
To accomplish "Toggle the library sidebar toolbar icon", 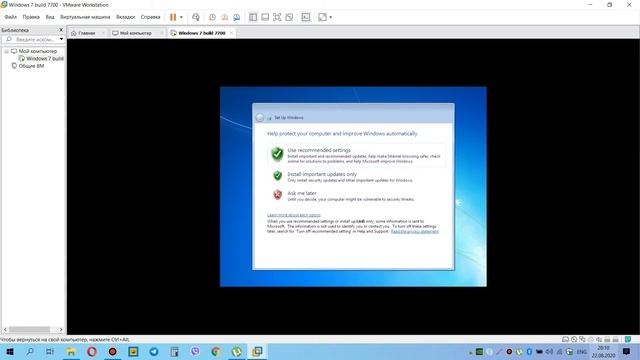I will pos(253,17).
